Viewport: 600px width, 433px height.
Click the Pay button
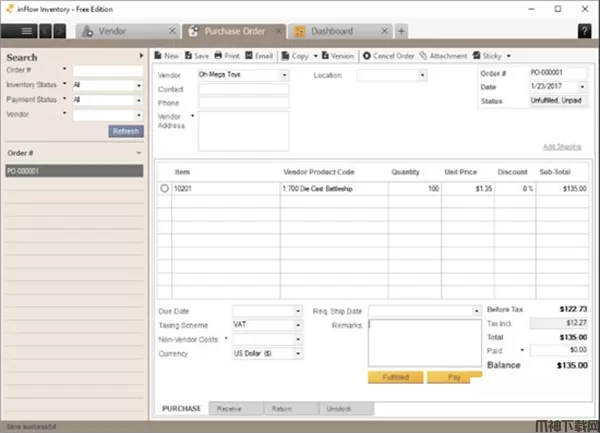[x=452, y=378]
